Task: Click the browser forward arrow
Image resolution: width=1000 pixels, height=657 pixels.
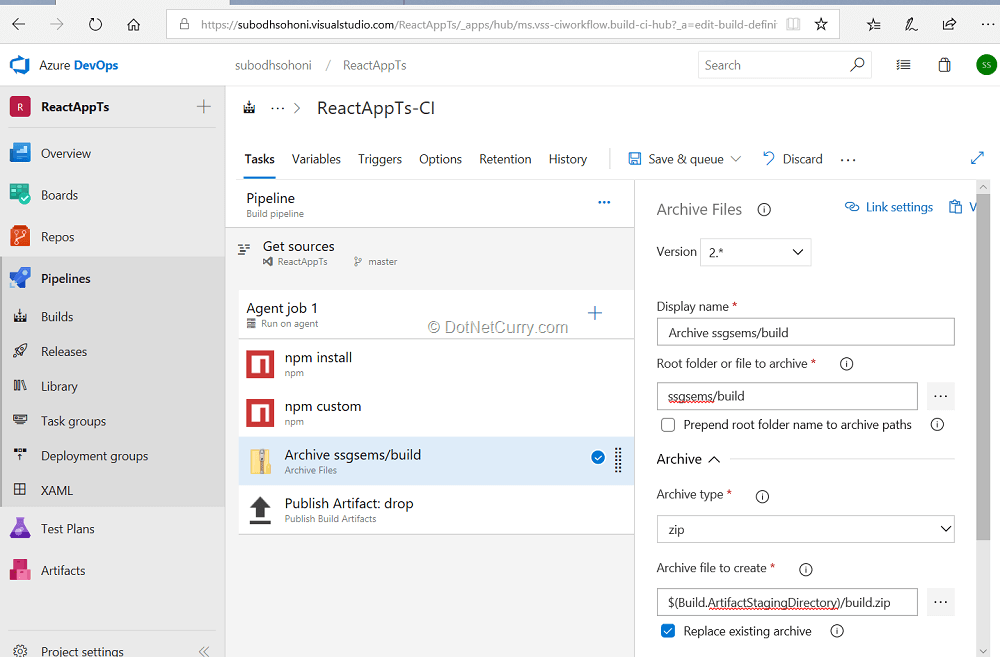Action: (57, 24)
